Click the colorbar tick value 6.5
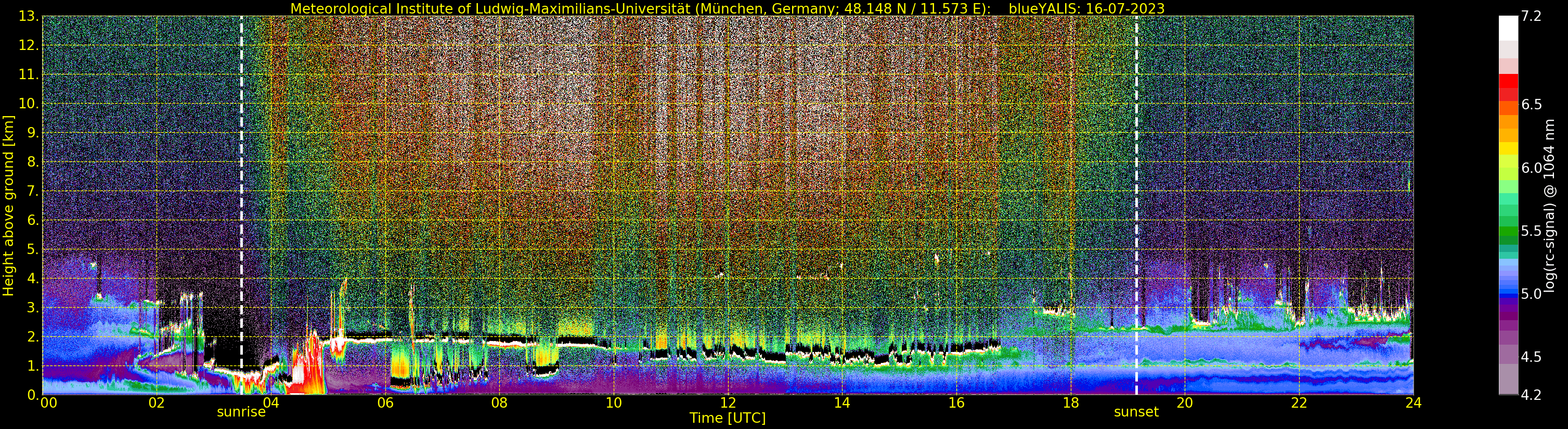1568x429 pixels. (x=1532, y=105)
